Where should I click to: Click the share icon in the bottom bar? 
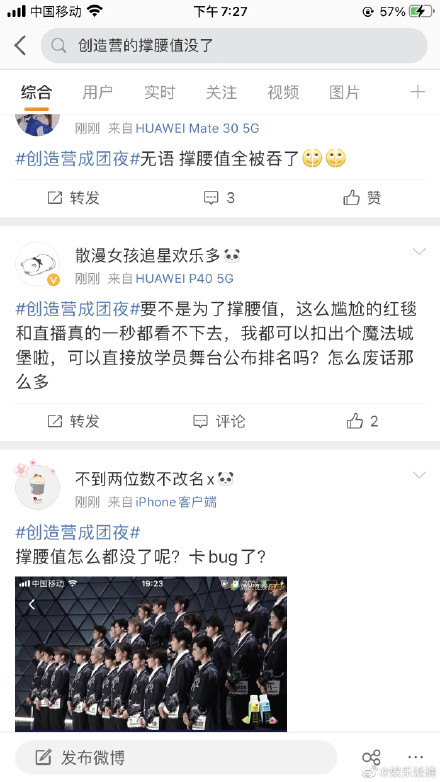(371, 758)
